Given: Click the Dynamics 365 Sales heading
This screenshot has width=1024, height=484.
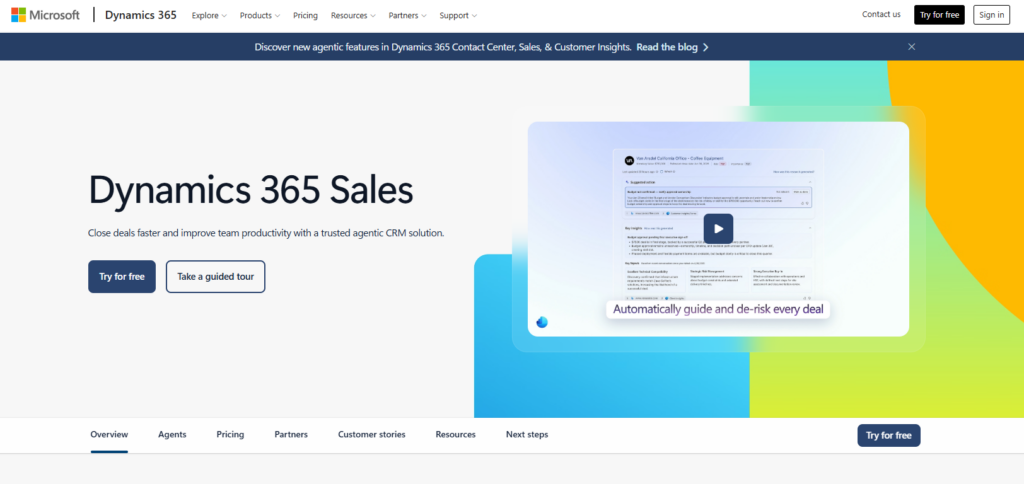Looking at the screenshot, I should pyautogui.click(x=251, y=190).
